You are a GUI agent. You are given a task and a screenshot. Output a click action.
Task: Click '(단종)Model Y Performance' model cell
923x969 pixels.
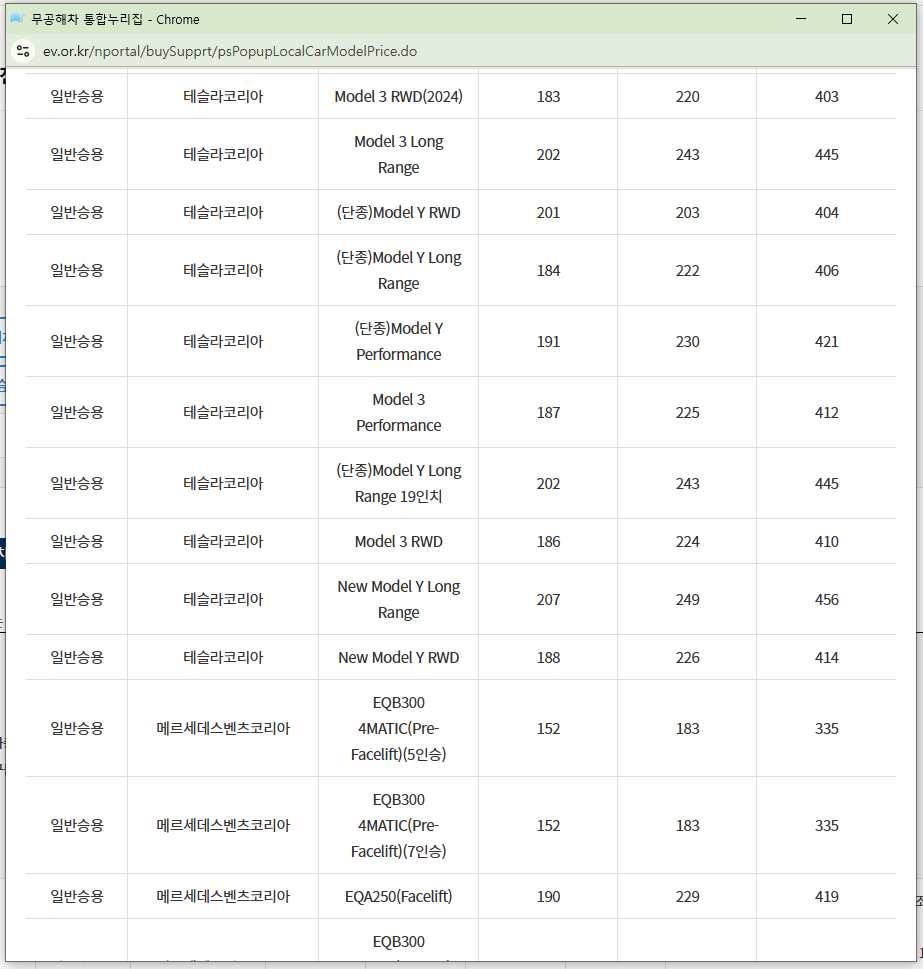(x=398, y=341)
